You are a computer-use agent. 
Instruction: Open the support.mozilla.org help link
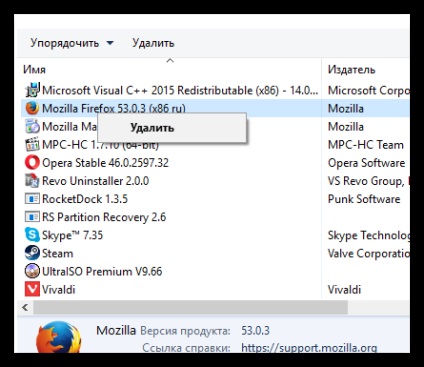point(309,348)
